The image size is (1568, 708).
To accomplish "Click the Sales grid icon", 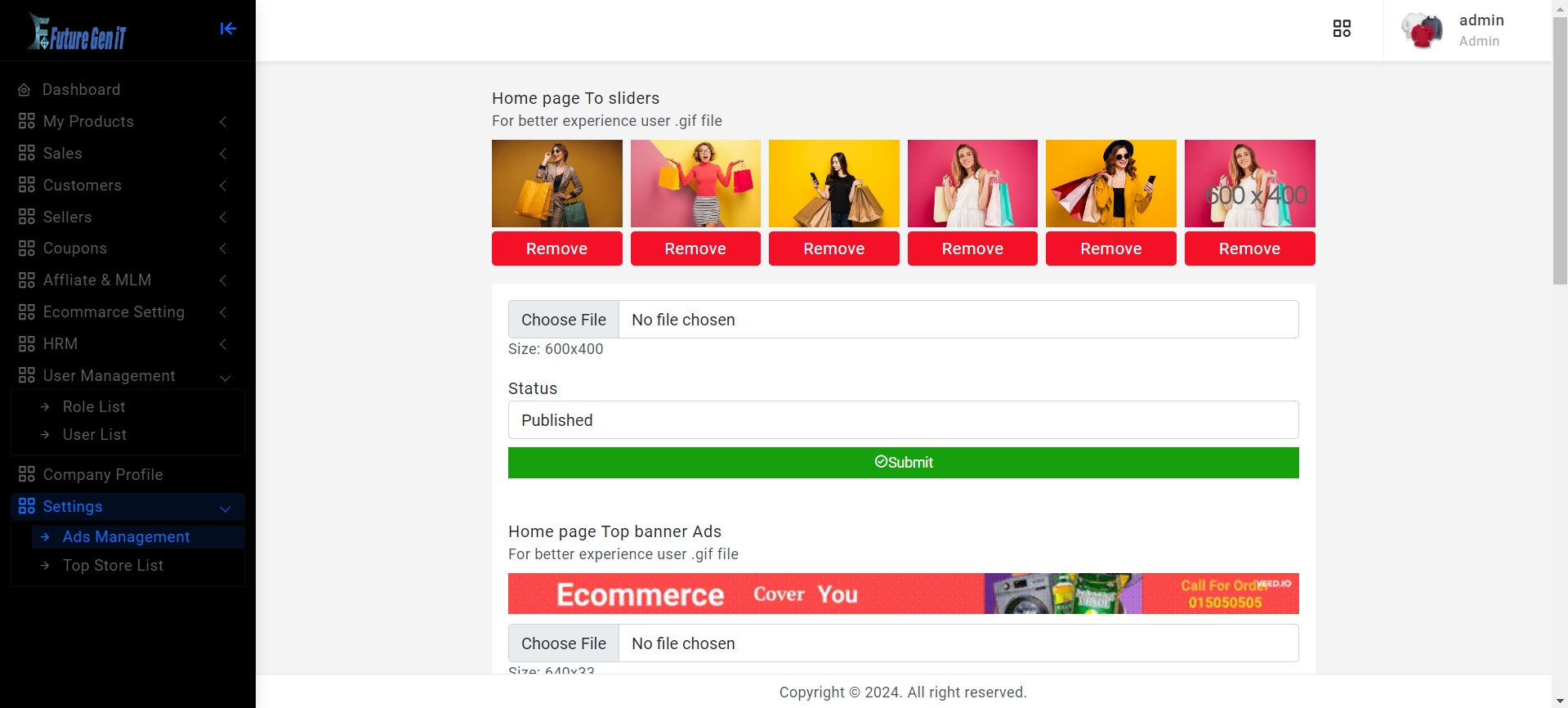I will point(27,153).
